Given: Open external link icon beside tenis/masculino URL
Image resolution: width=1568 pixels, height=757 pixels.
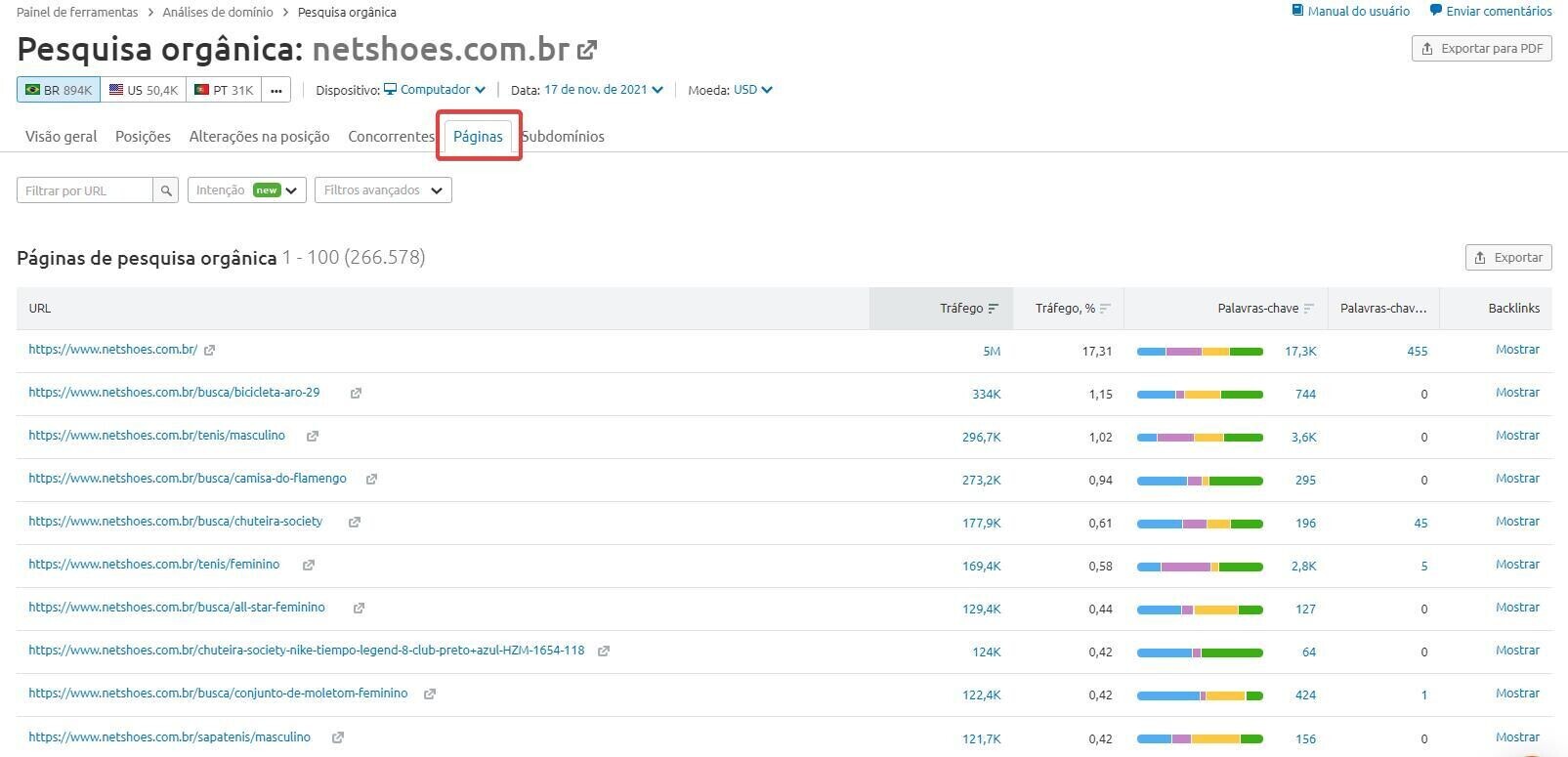Looking at the screenshot, I should 313,437.
